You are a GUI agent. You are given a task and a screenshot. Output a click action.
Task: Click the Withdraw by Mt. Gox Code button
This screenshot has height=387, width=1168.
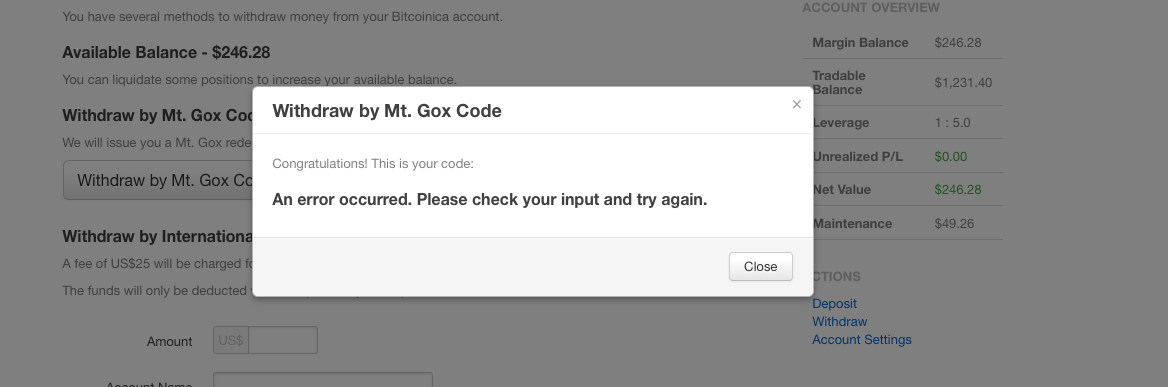click(x=158, y=180)
